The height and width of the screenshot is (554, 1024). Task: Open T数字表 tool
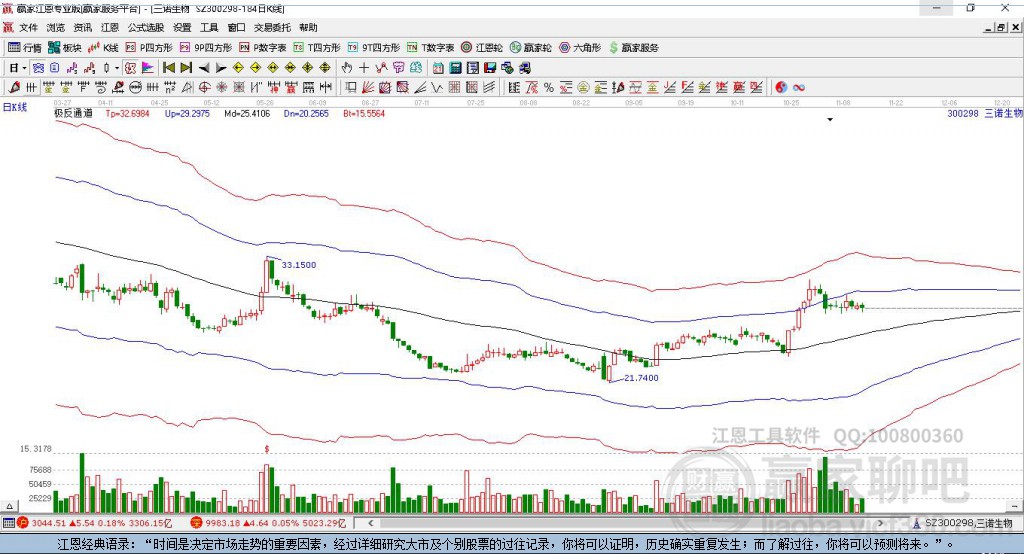430,48
